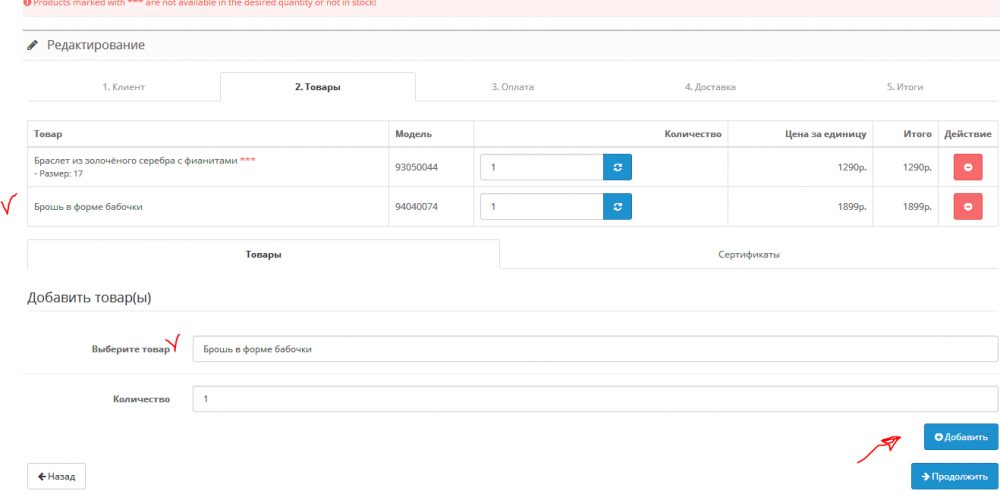The image size is (1000, 497).
Task: Click the Добавить button
Action: [961, 437]
